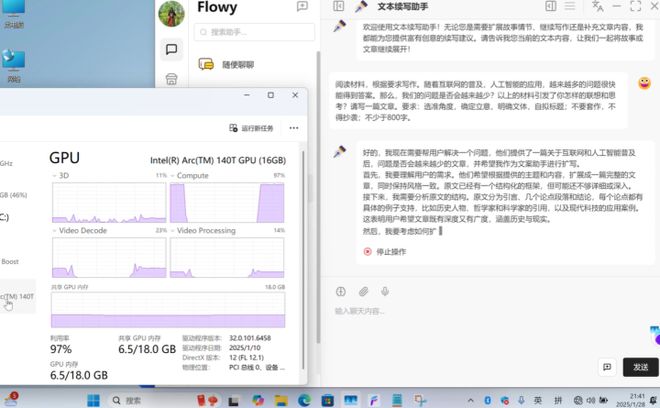Start a new chat beside the Flowy title
Viewport: 660px width, 408px height.
302,6
